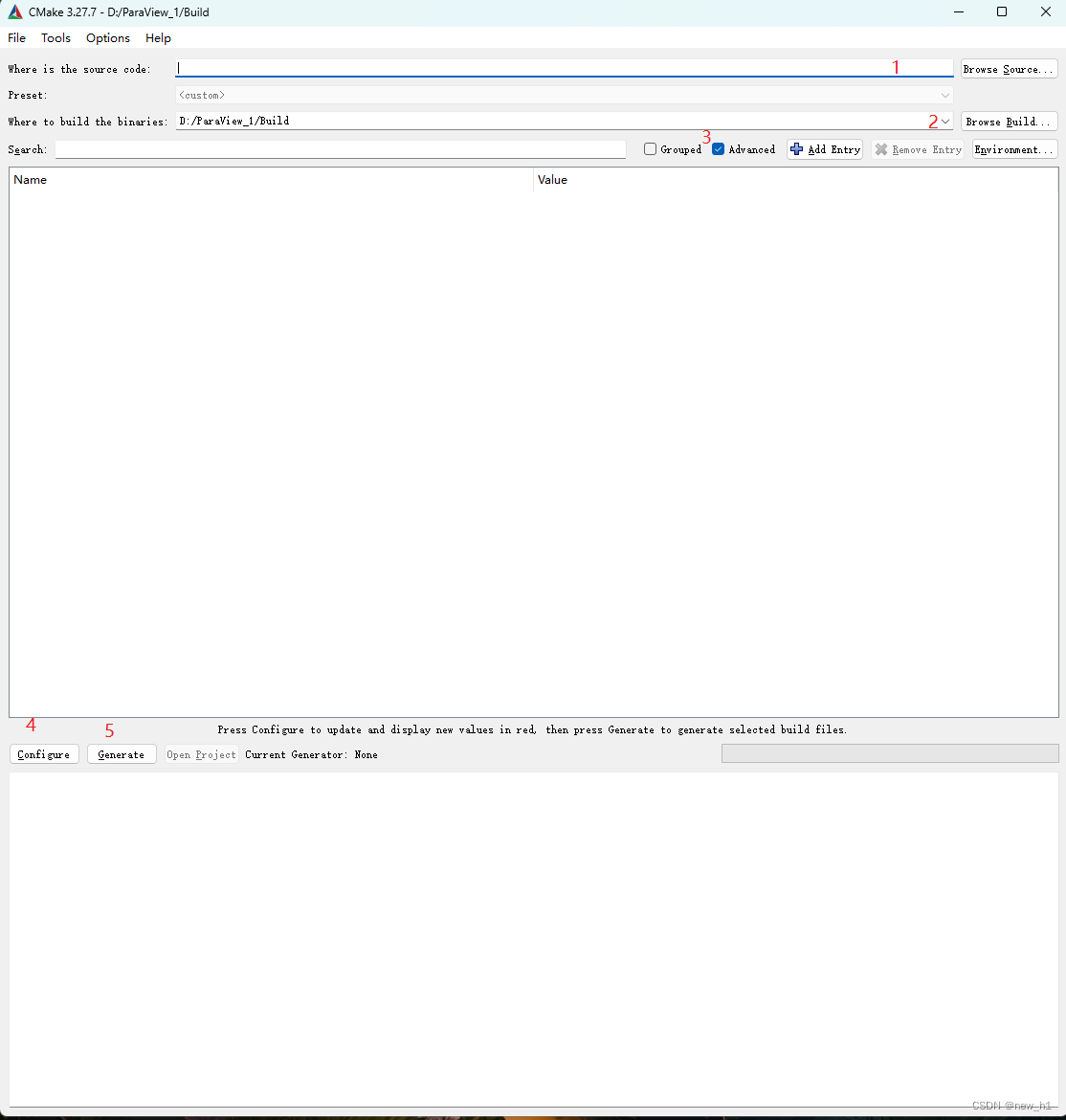The height and width of the screenshot is (1120, 1066).
Task: Click the CMake logo in the title bar
Action: coord(15,12)
